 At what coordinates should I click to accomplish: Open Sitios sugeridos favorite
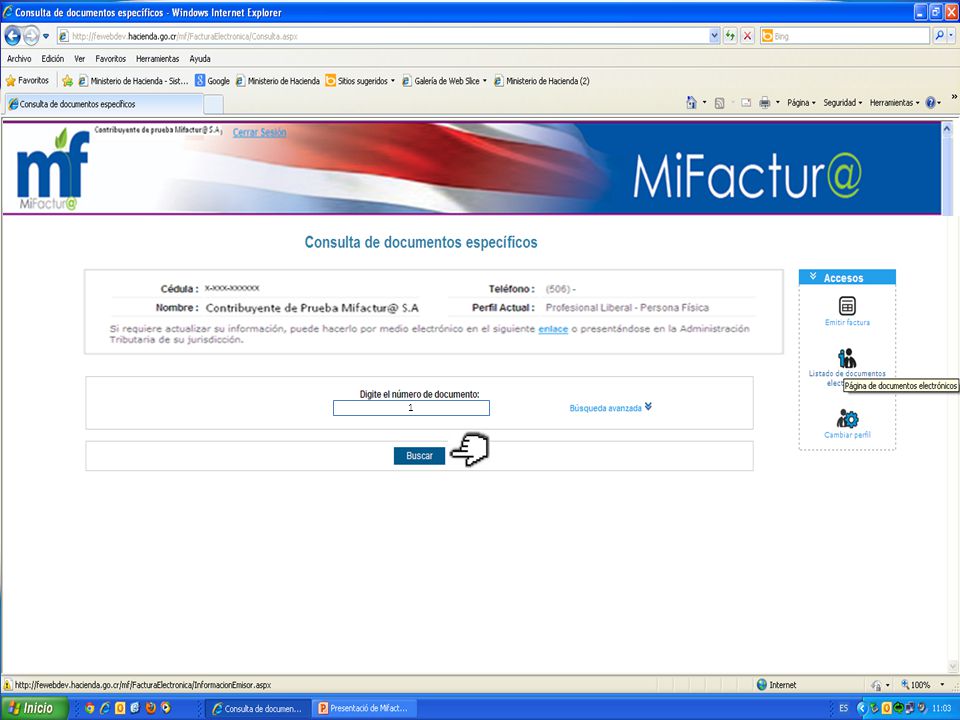click(x=360, y=81)
